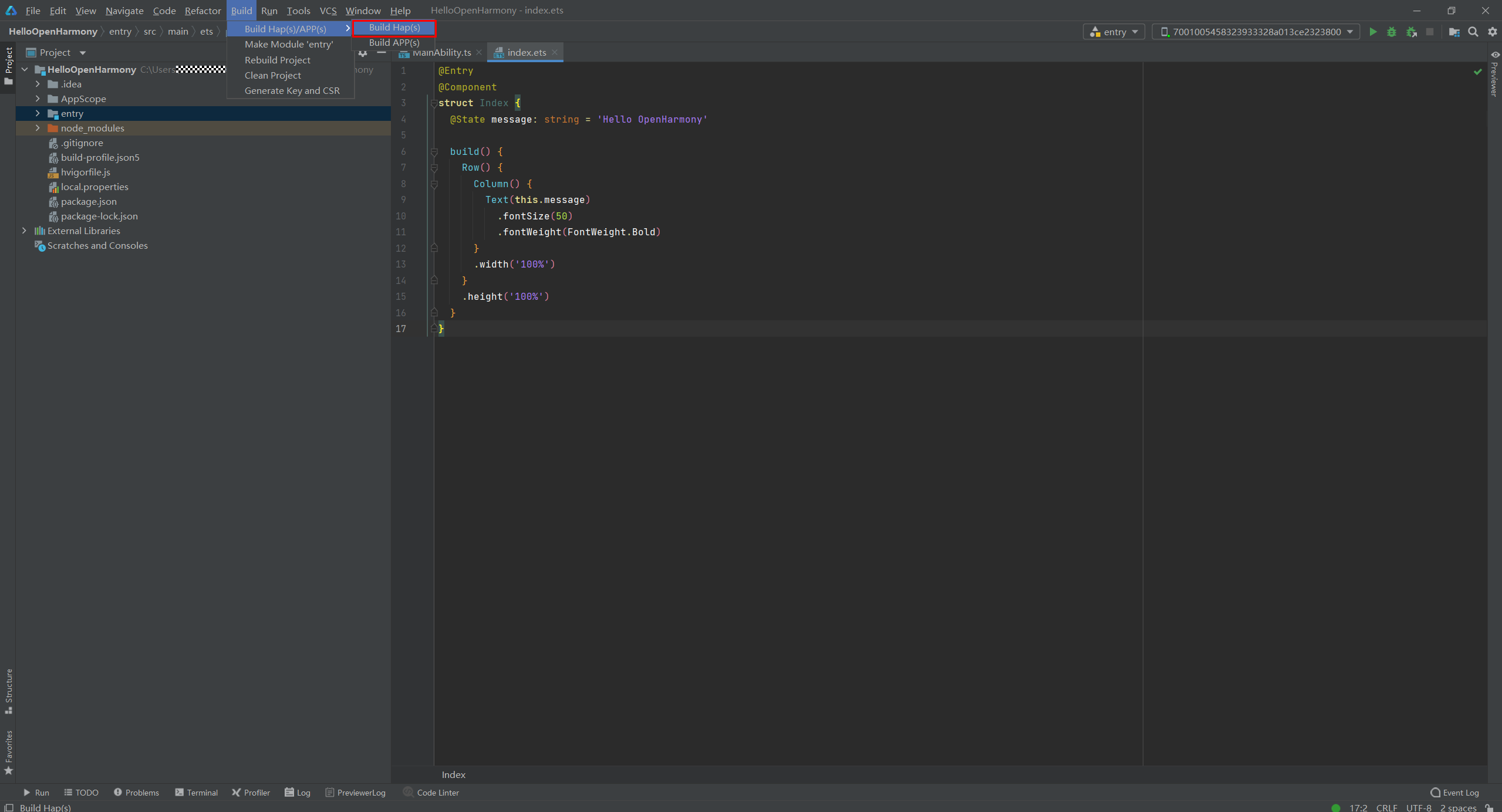The image size is (1502, 812).
Task: Click the 'main' breadcrumb in navigation bar
Action: (x=178, y=32)
